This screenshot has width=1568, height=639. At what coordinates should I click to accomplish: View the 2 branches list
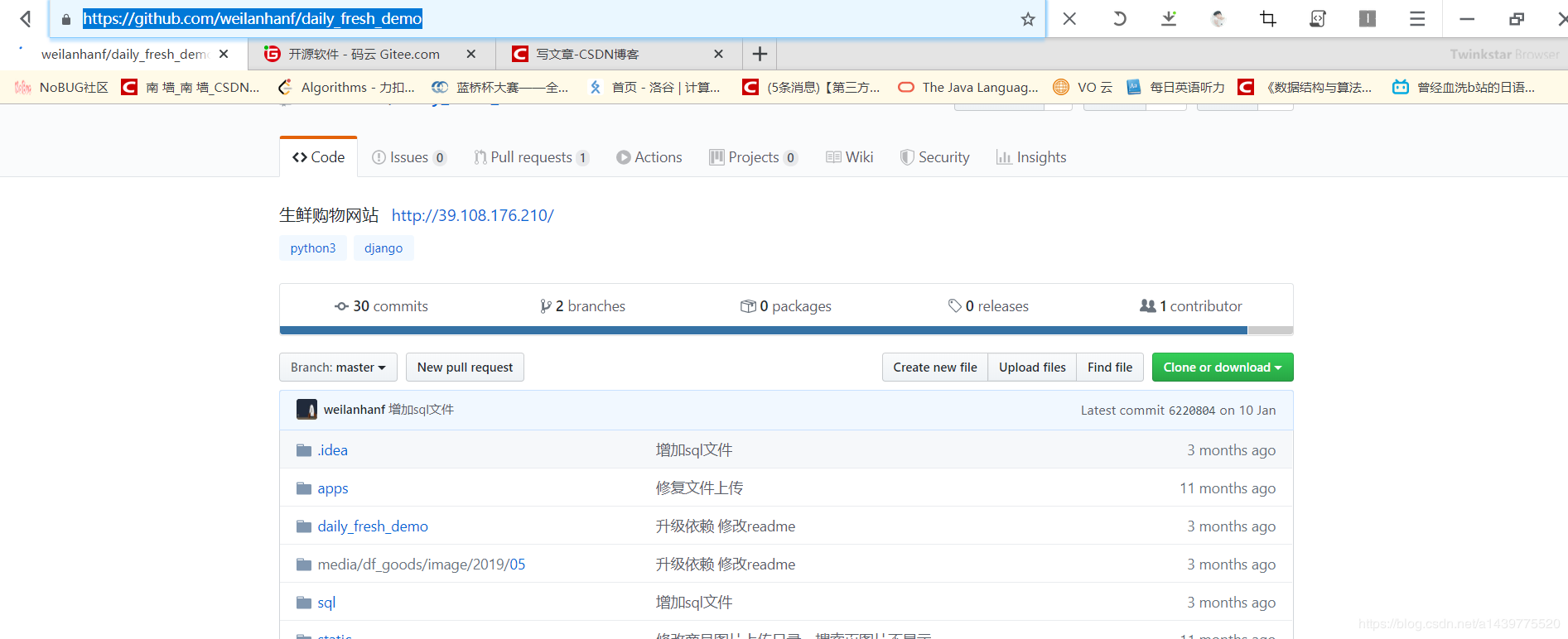[x=582, y=306]
